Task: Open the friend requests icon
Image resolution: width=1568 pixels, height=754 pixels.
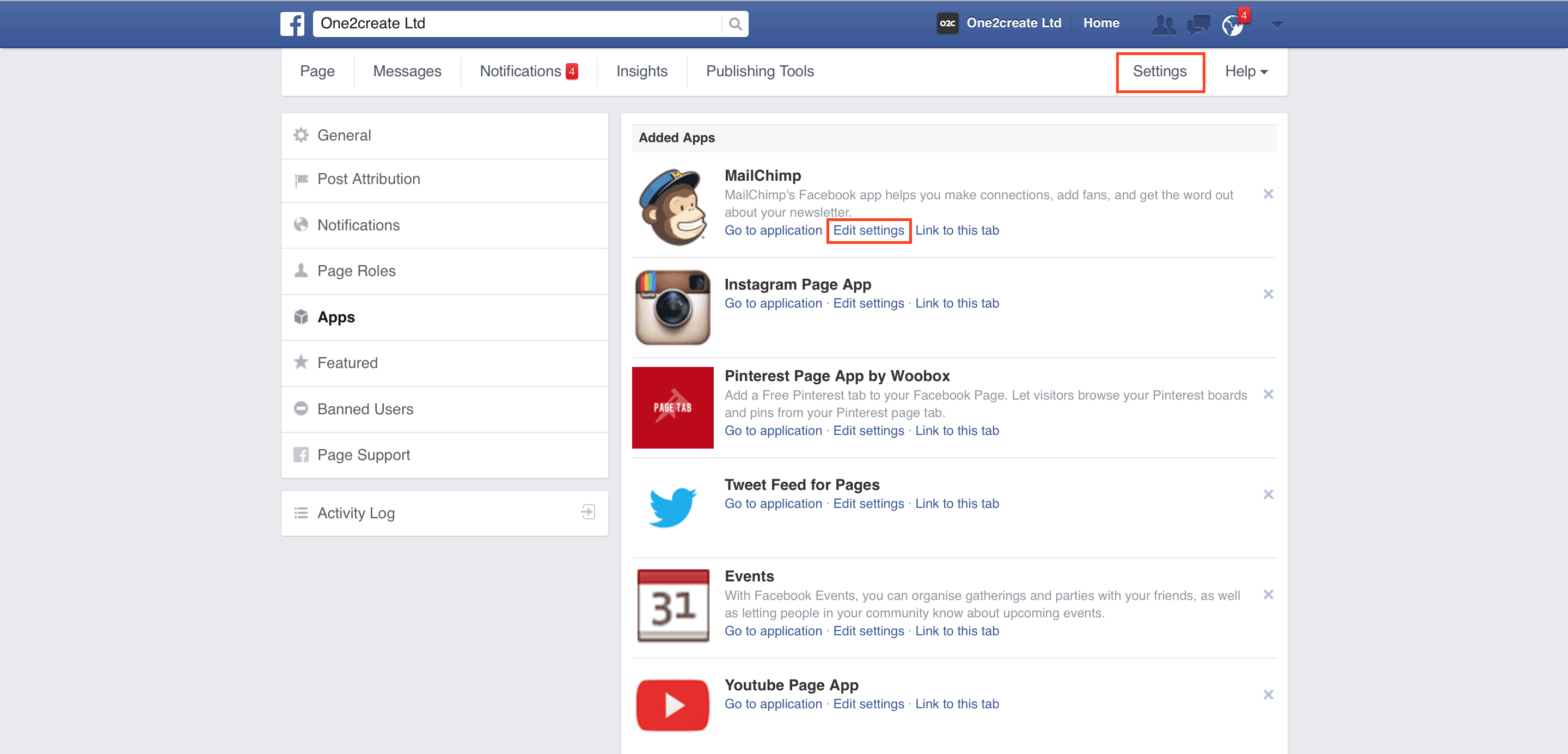Action: 1163,24
